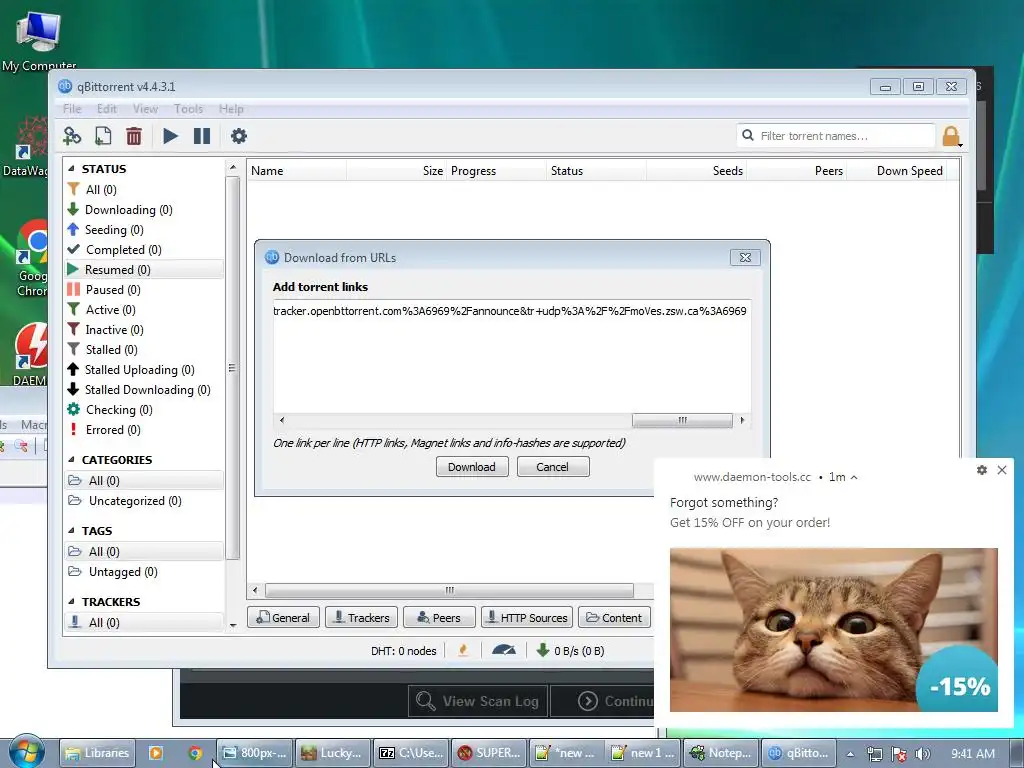The height and width of the screenshot is (768, 1024).
Task: Open the File menu
Action: point(72,108)
